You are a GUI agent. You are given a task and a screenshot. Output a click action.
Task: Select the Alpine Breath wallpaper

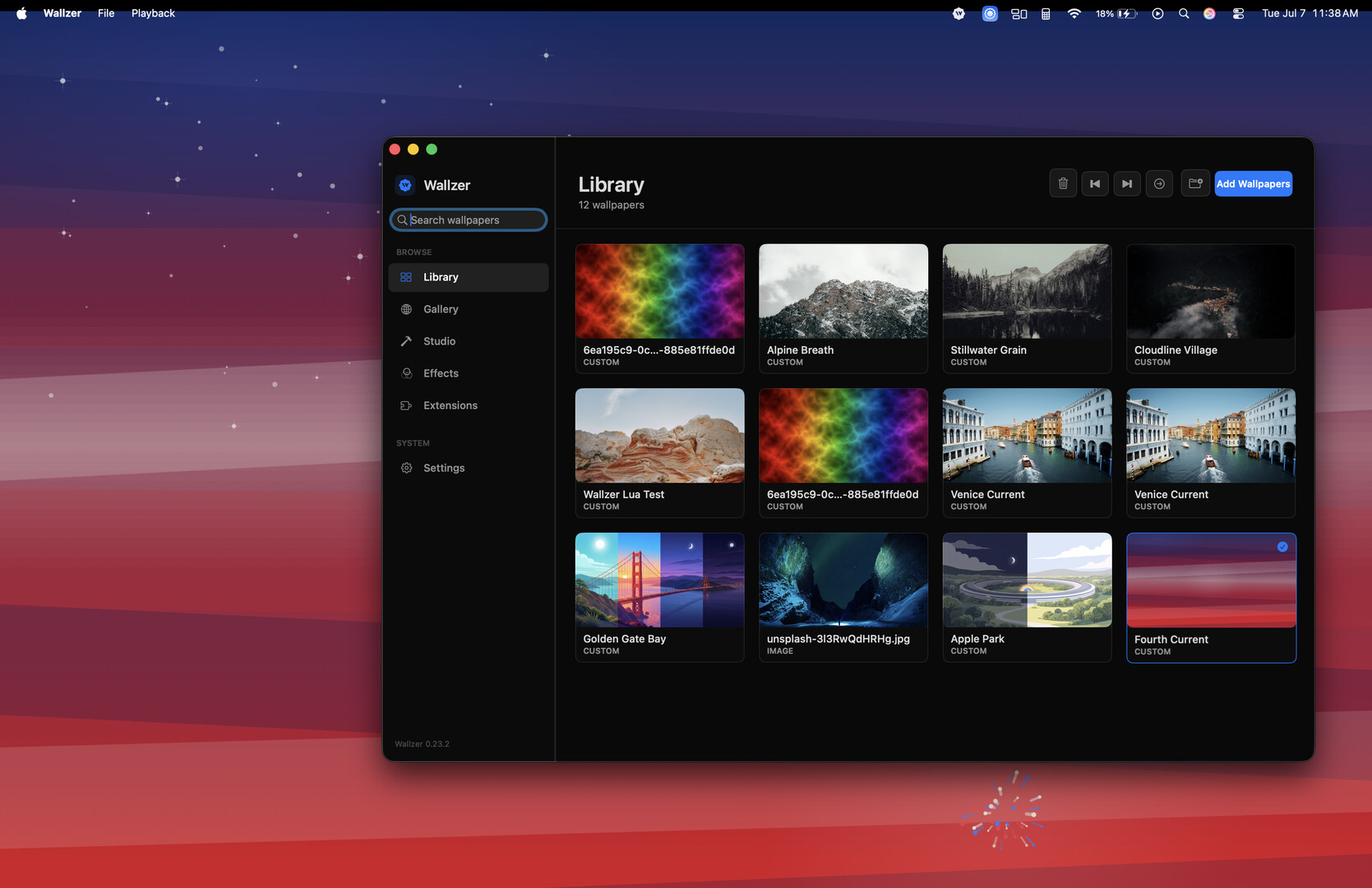tap(843, 308)
